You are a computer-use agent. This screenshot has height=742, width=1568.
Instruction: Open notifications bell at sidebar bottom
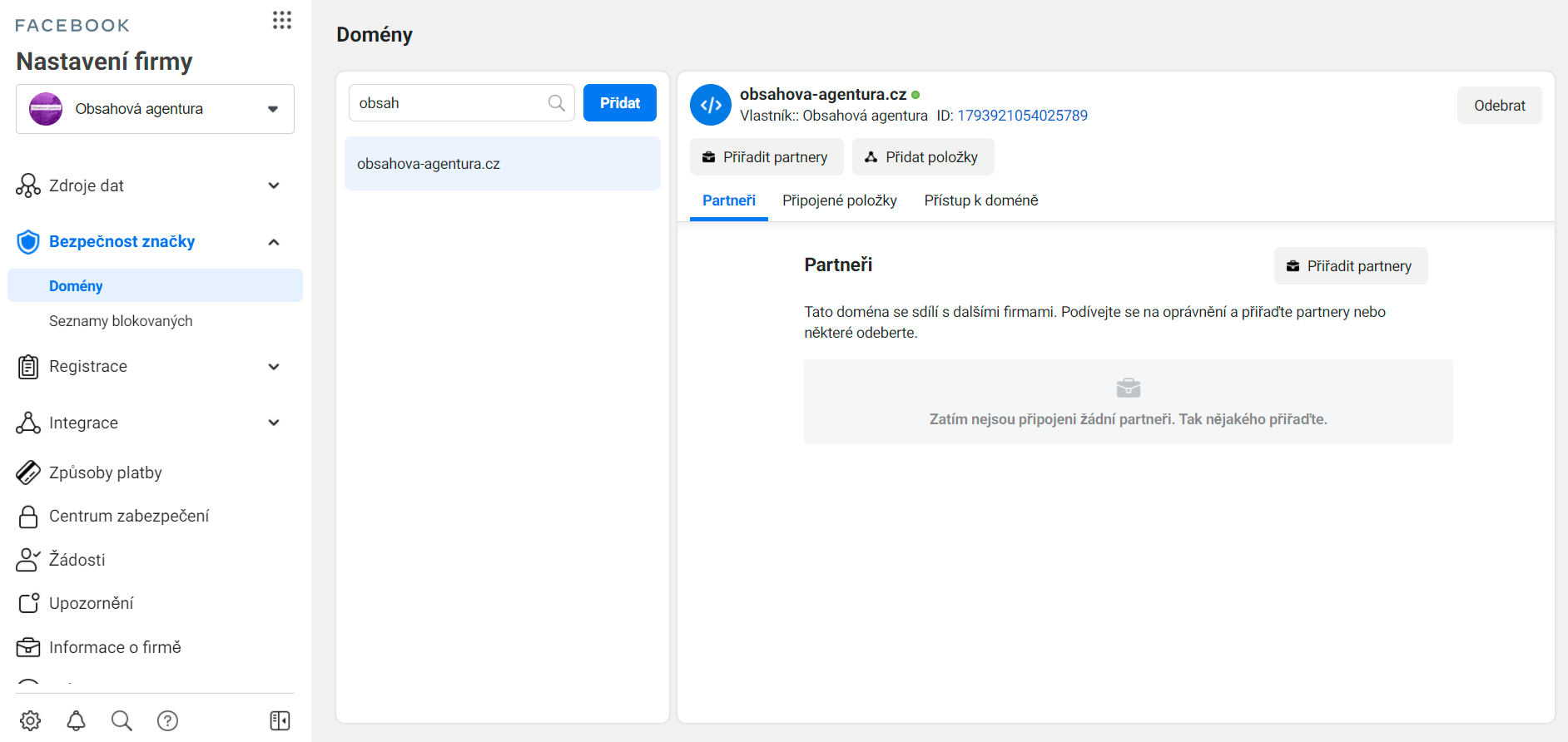tap(76, 720)
